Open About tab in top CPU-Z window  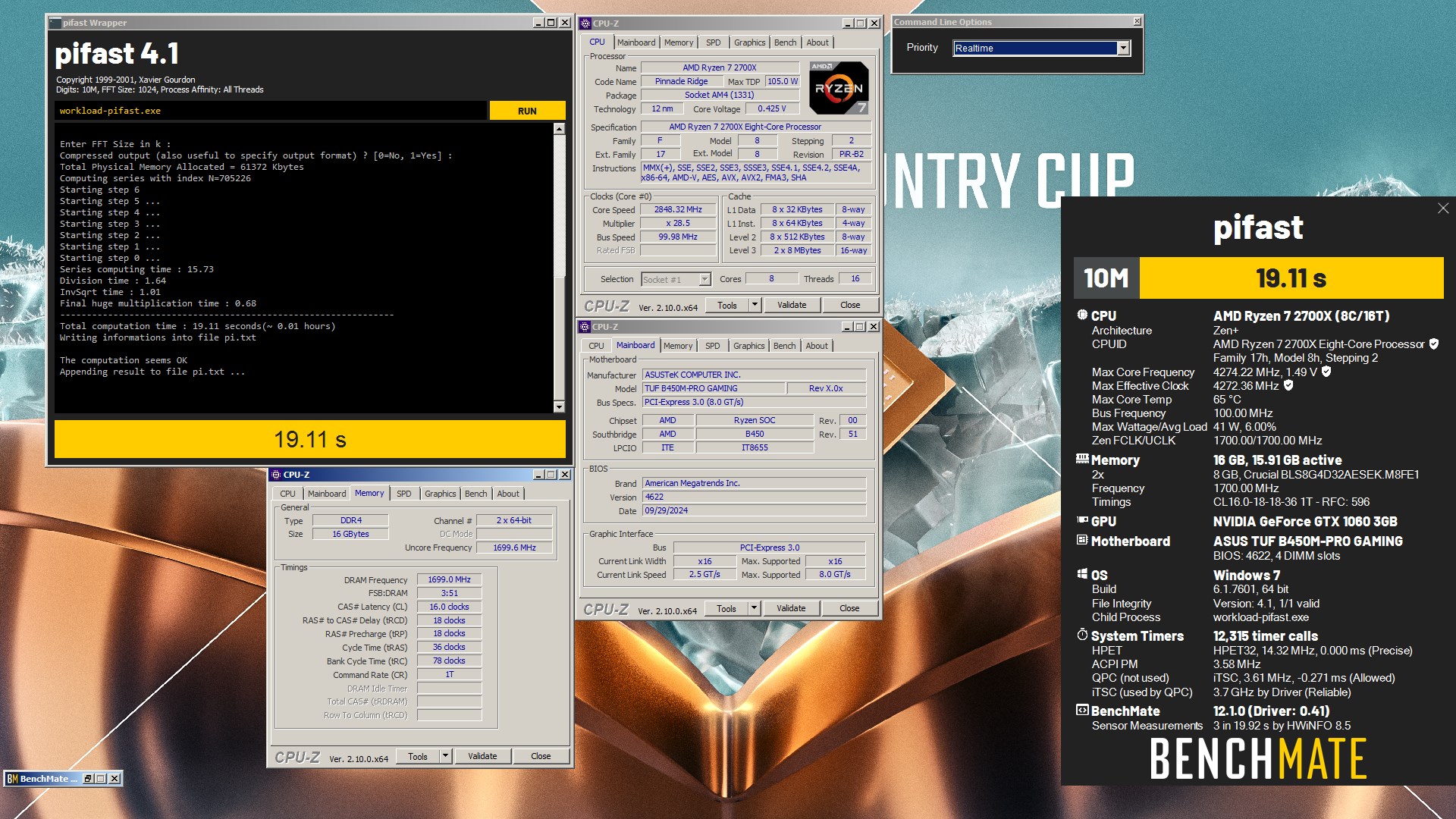[817, 42]
